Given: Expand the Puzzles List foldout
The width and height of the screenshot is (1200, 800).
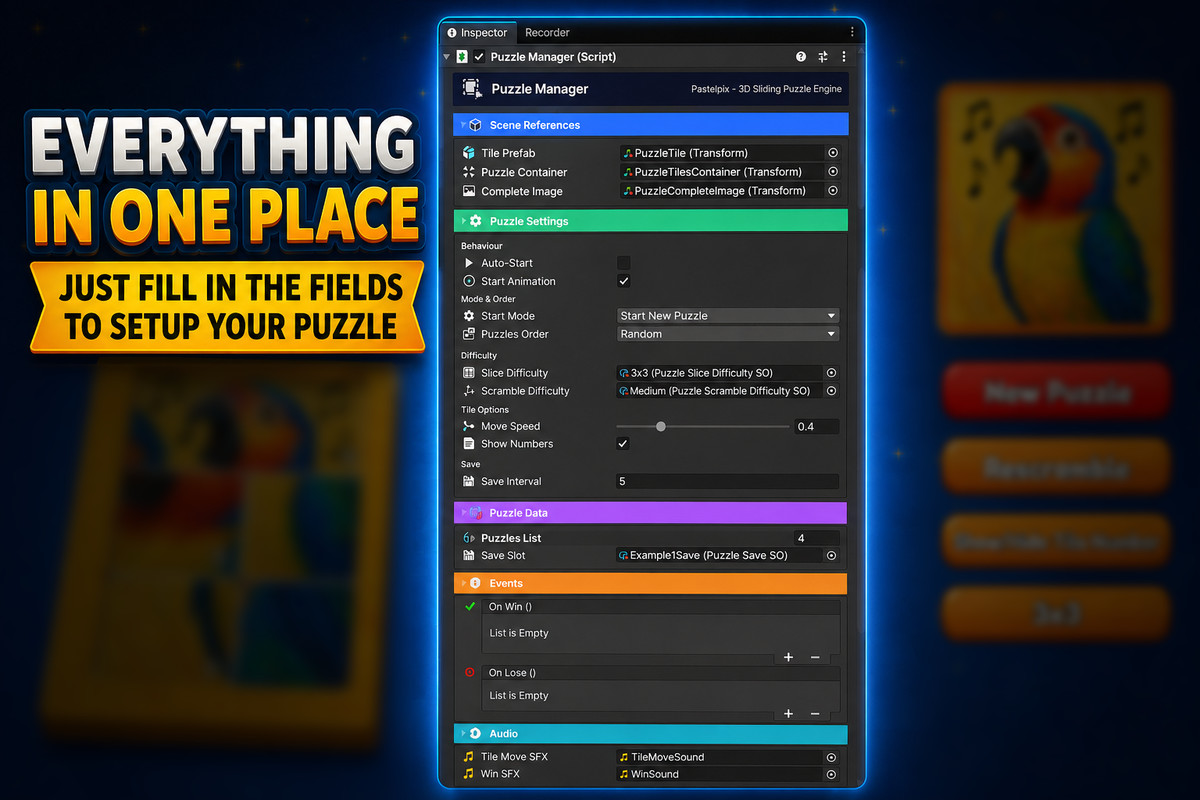Looking at the screenshot, I should pyautogui.click(x=475, y=538).
